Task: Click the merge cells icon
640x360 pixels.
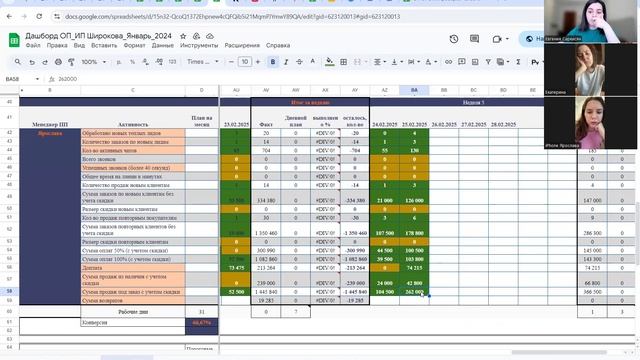Action: click(x=357, y=62)
